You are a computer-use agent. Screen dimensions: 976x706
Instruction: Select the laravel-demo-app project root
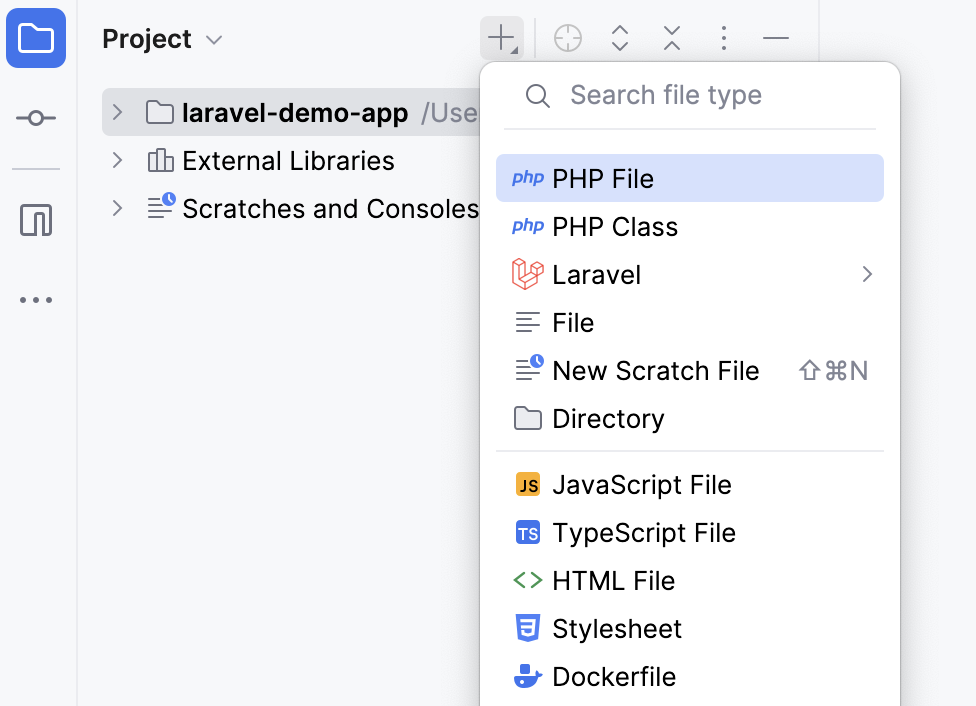pos(294,113)
